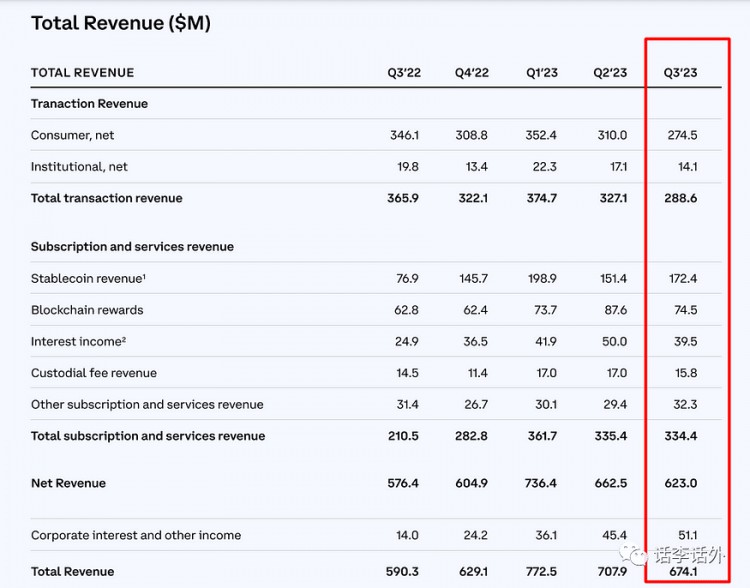The height and width of the screenshot is (588, 750).
Task: Click total subscription value 282.8
Action: (x=472, y=436)
